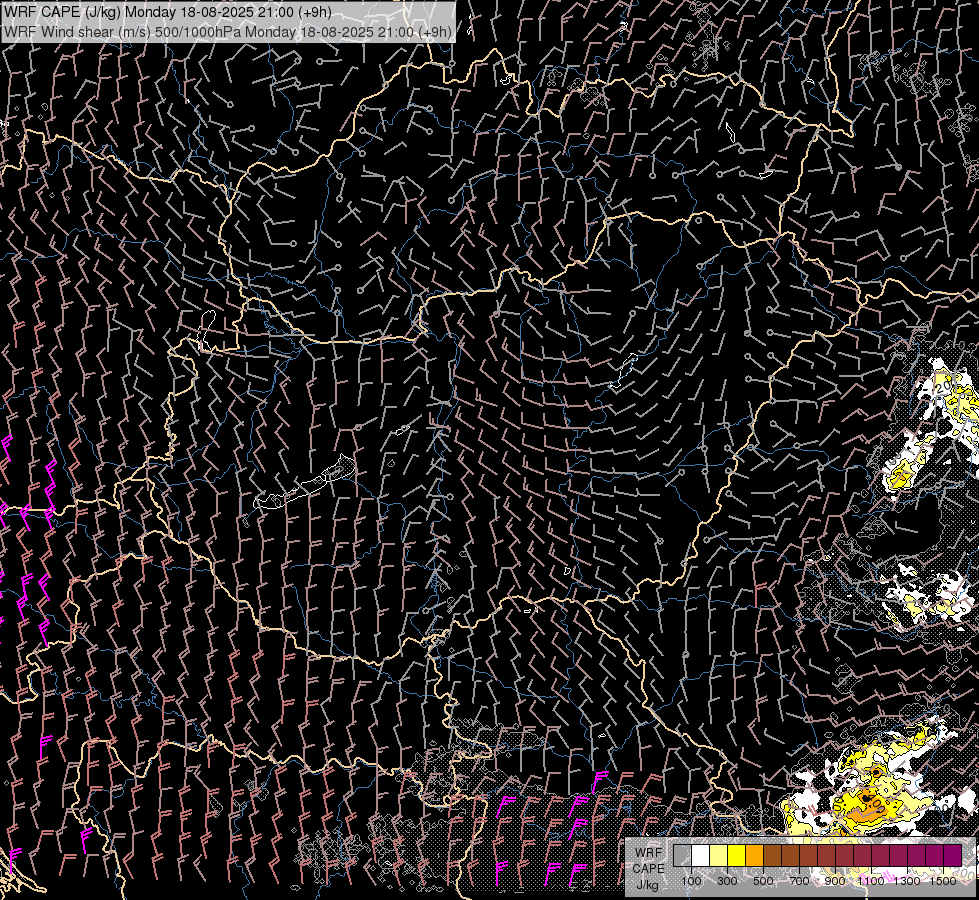This screenshot has height=900, width=979.
Task: Select the last purple CAPE legend swatch
Action: [x=953, y=855]
